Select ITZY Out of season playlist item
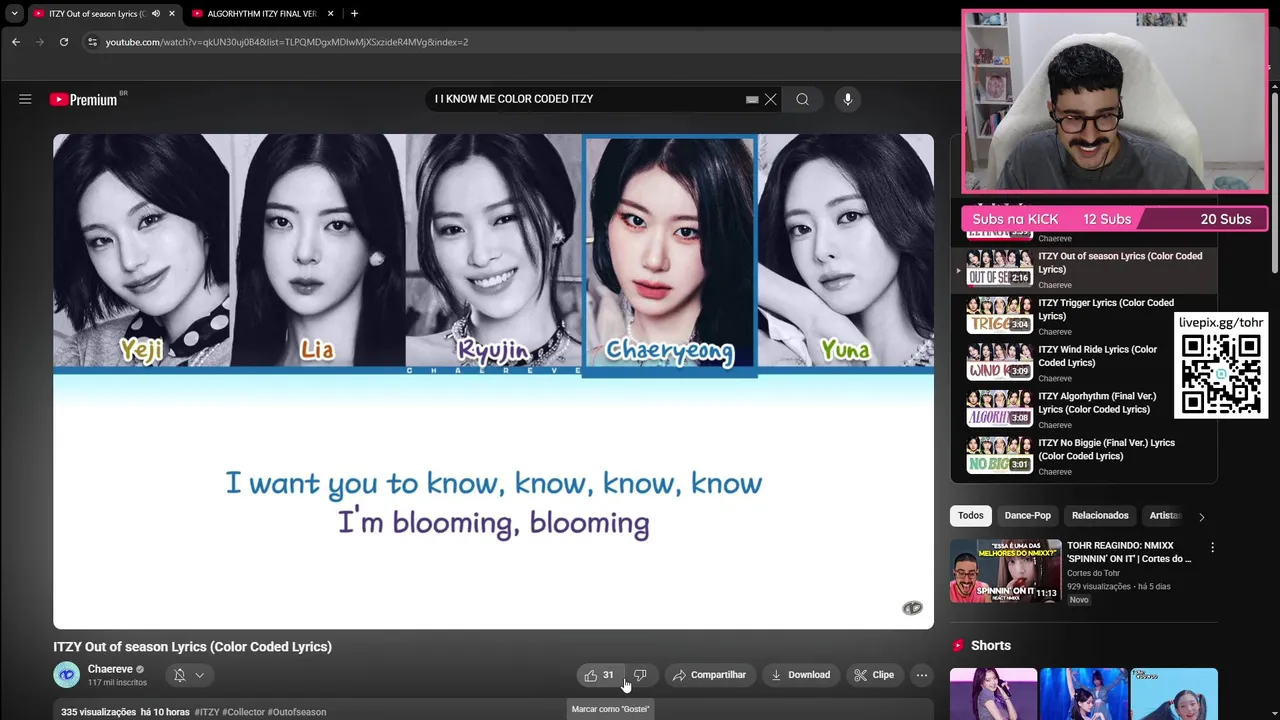The height and width of the screenshot is (720, 1280). tap(1085, 270)
